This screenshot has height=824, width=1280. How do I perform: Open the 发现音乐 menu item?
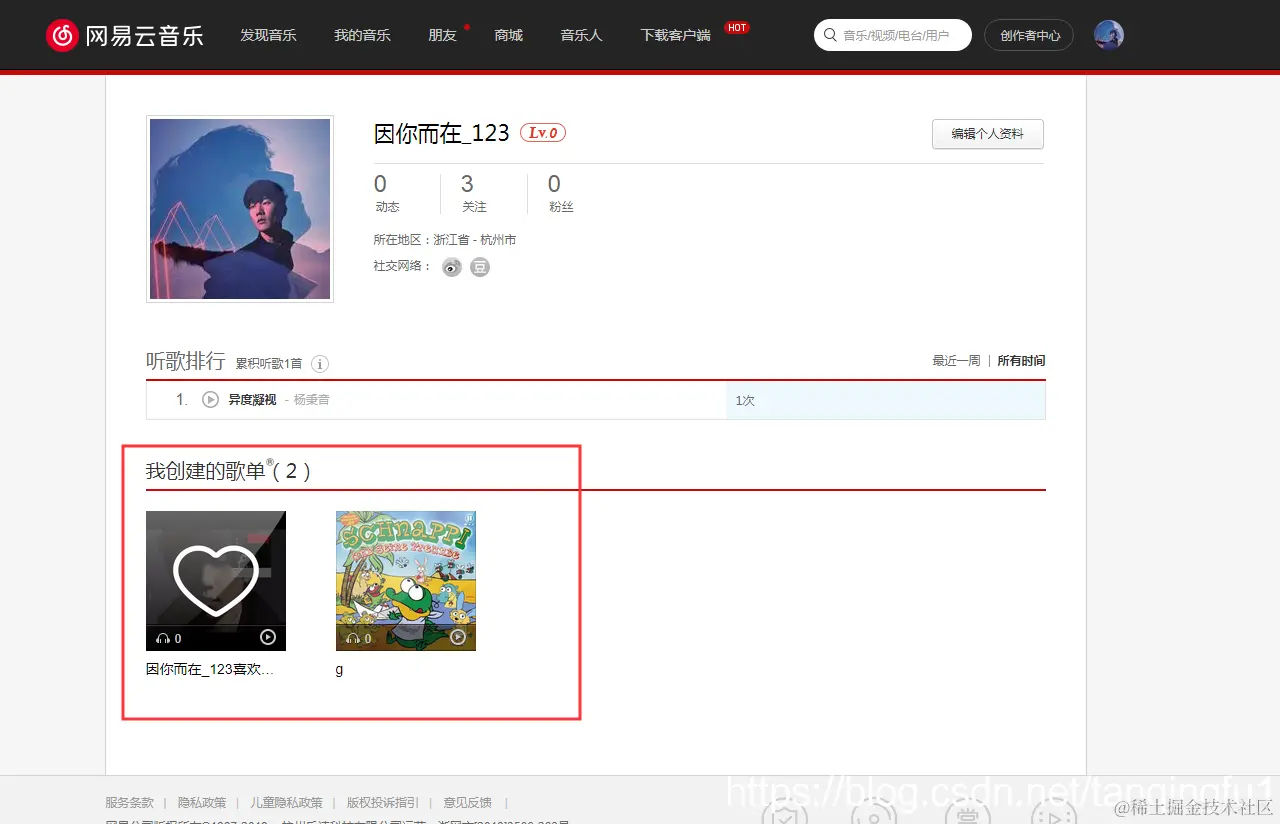tap(268, 35)
